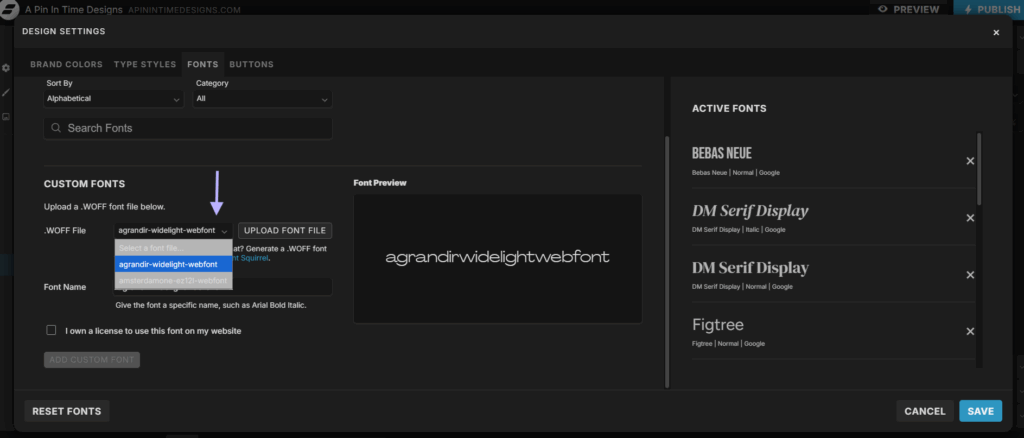Switch to the Brand Colors tab

tap(67, 65)
